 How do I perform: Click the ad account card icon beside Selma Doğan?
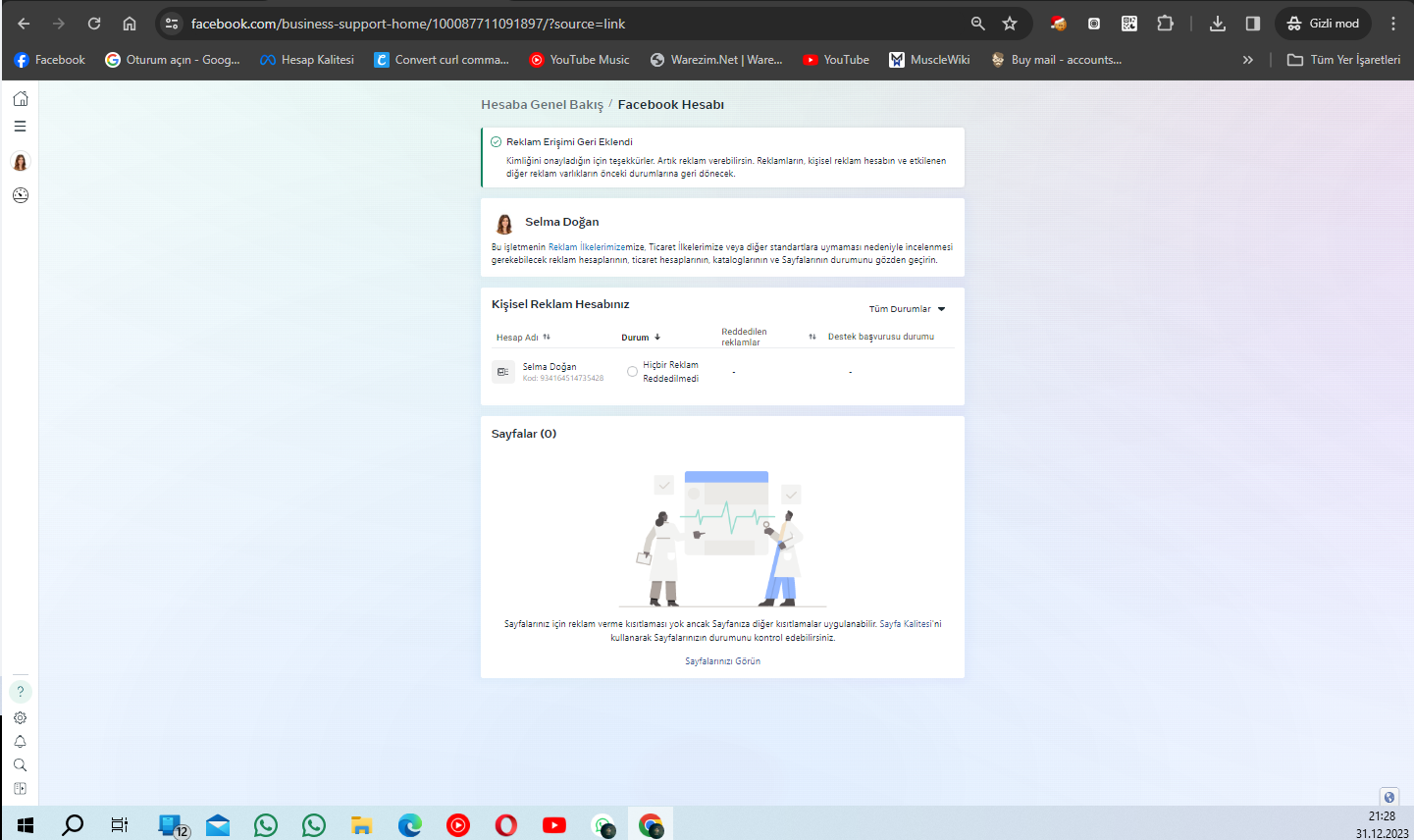click(x=503, y=372)
